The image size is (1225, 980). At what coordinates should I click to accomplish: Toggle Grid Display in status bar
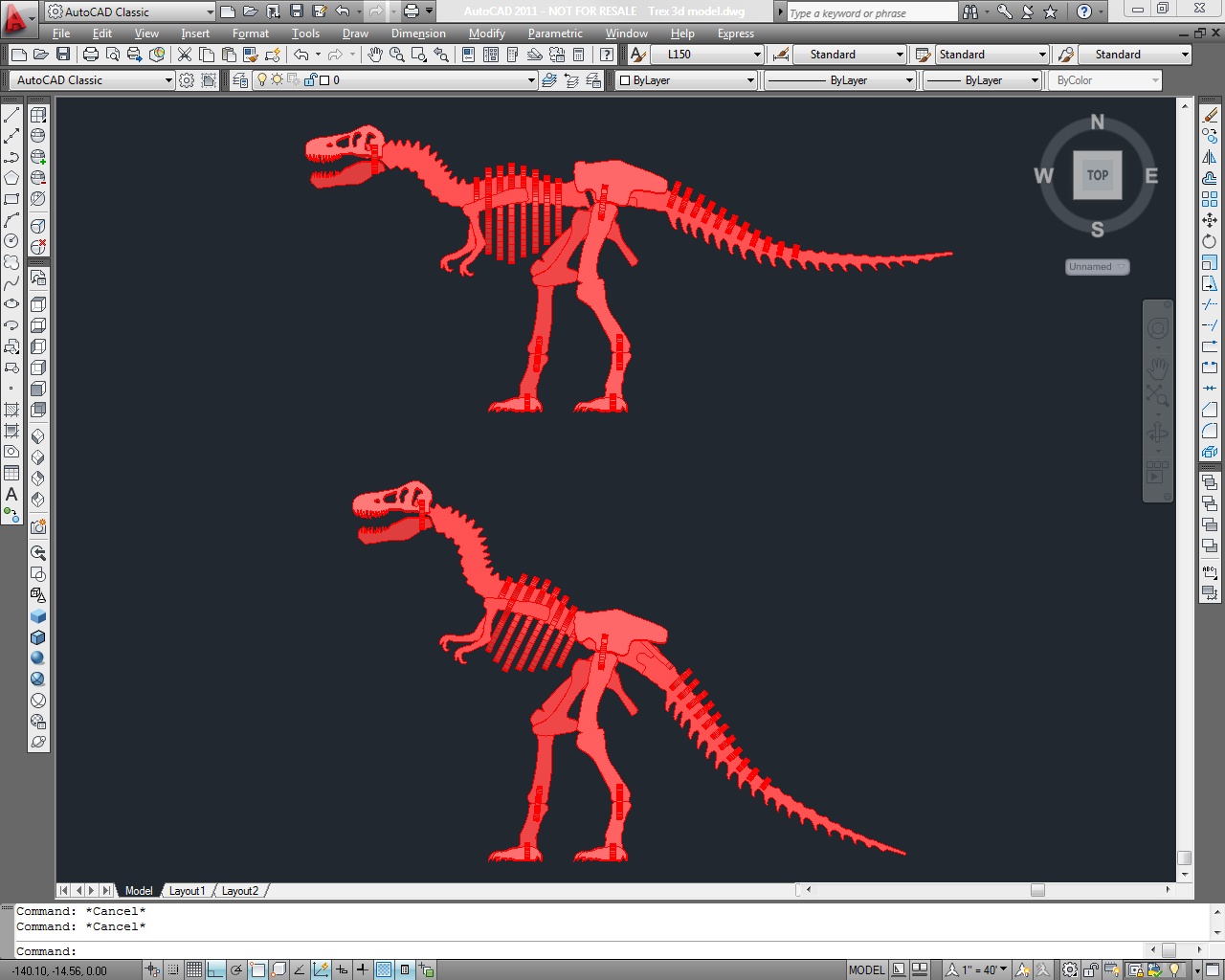point(194,969)
